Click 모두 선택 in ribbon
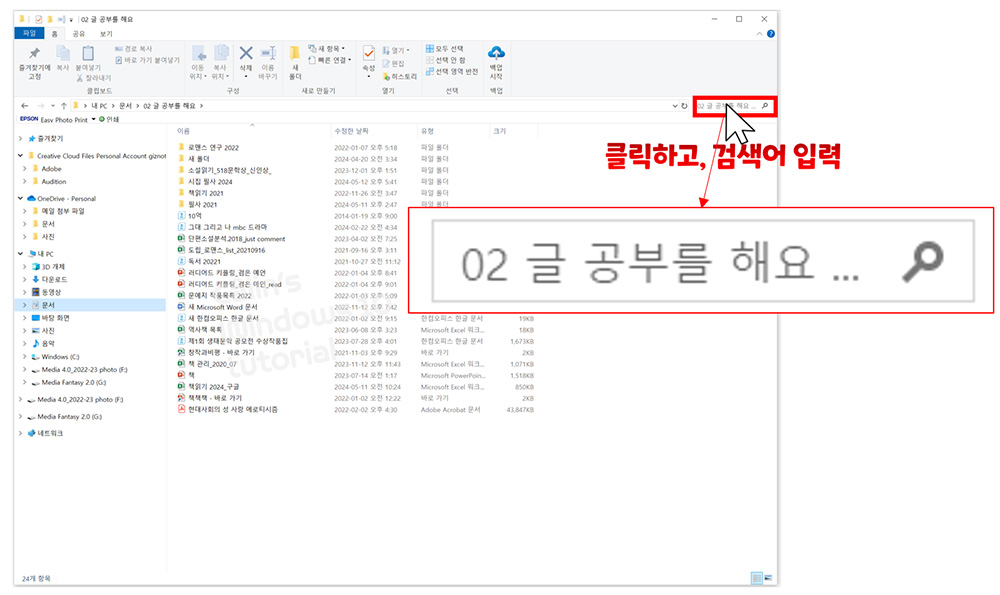Viewport: 1000px width, 595px height. (445, 48)
